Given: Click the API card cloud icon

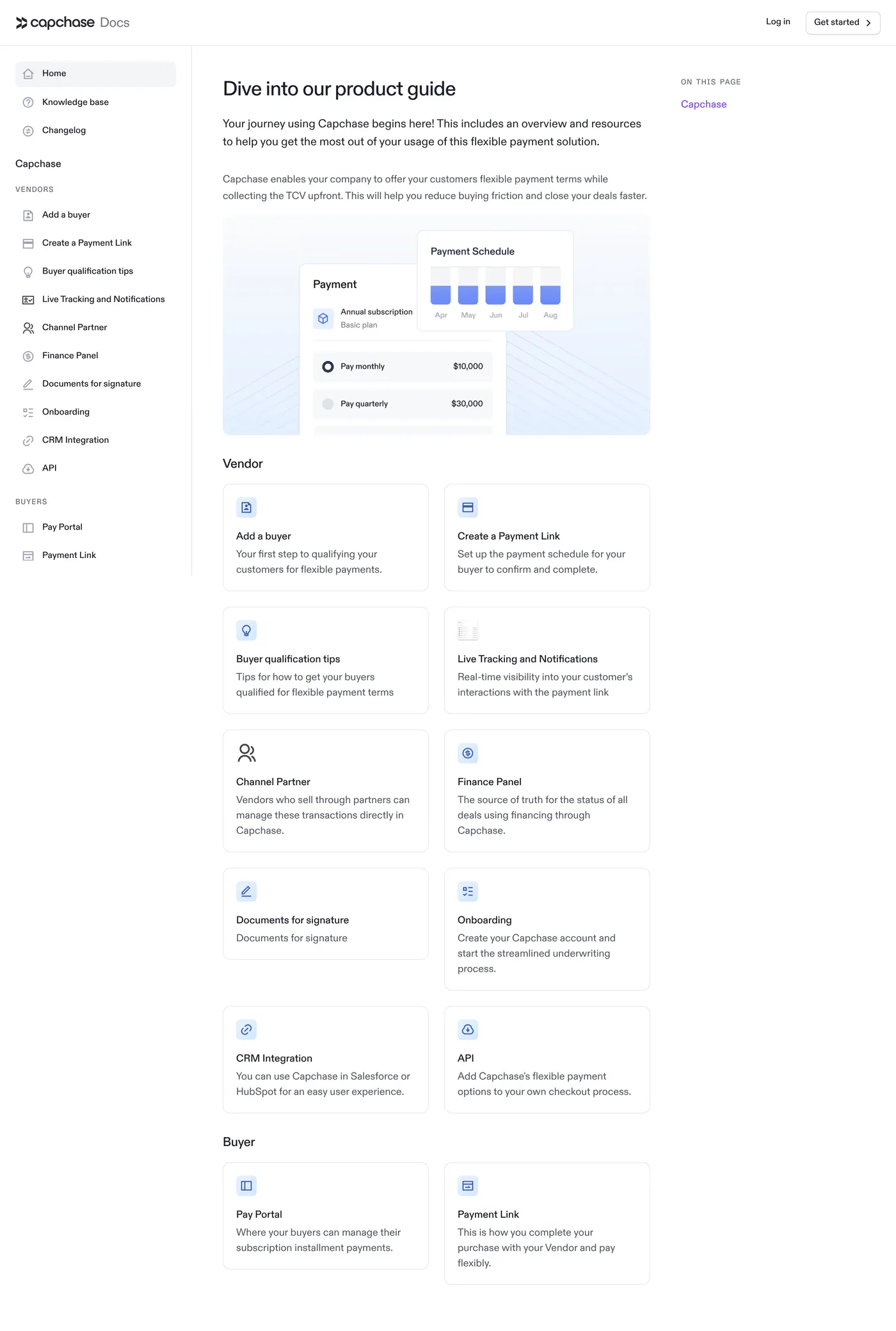Looking at the screenshot, I should [x=468, y=1030].
